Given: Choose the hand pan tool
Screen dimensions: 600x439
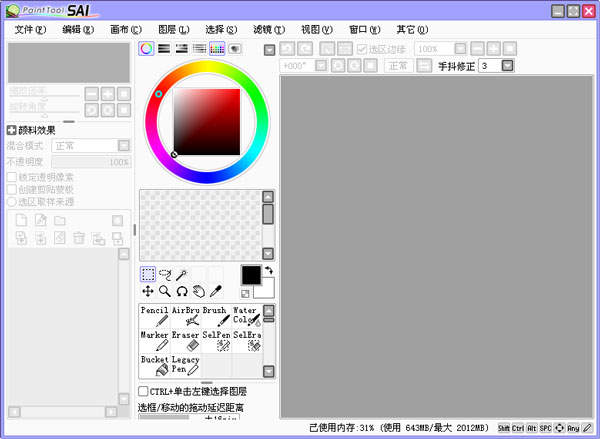Looking at the screenshot, I should point(199,291).
